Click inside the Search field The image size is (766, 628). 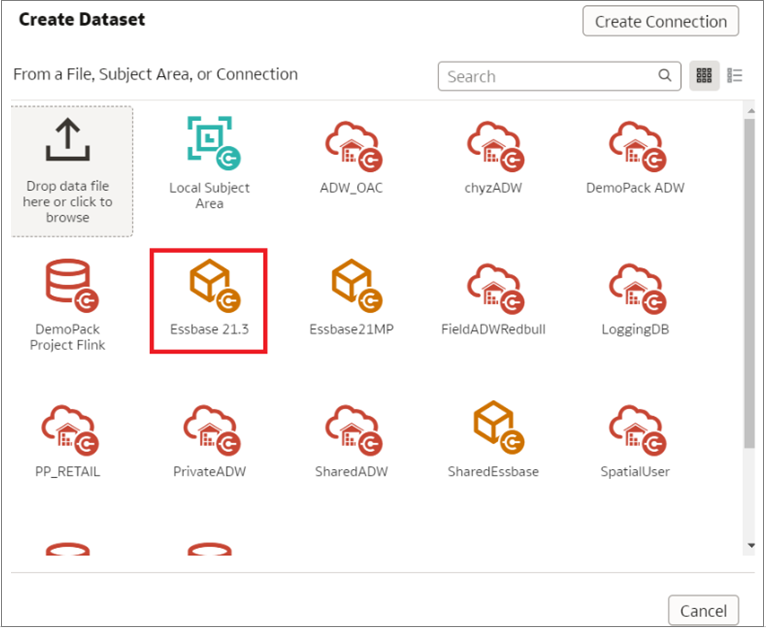tap(550, 76)
